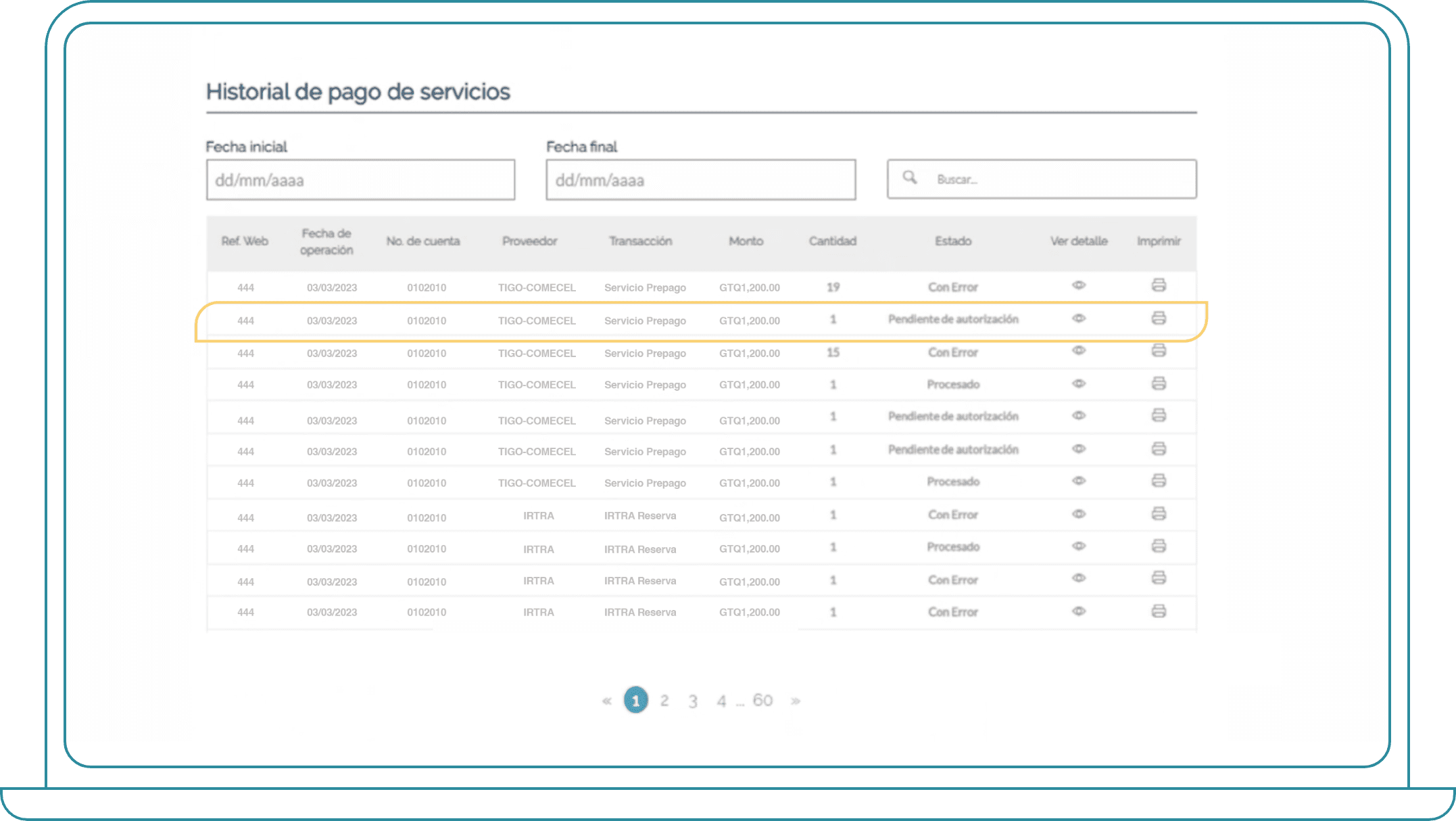Print the last IRTRA Reserva row
Image resolution: width=1456 pixels, height=821 pixels.
(1159, 611)
